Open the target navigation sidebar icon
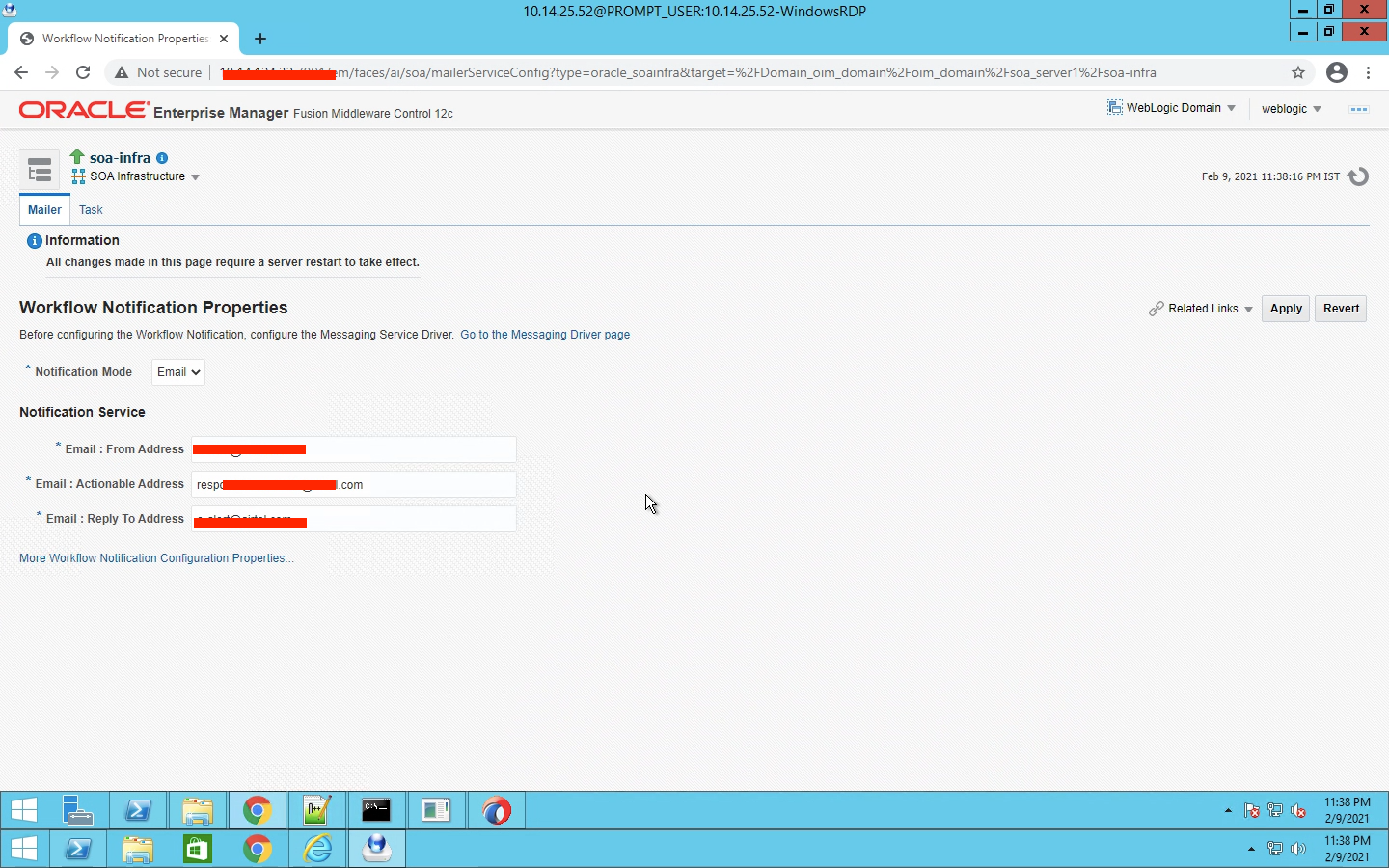Viewport: 1389px width, 868px height. tap(39, 169)
